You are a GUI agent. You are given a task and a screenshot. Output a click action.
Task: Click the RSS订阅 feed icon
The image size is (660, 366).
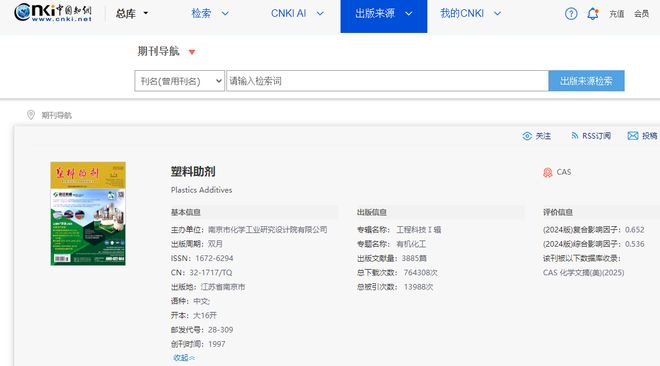[575, 135]
